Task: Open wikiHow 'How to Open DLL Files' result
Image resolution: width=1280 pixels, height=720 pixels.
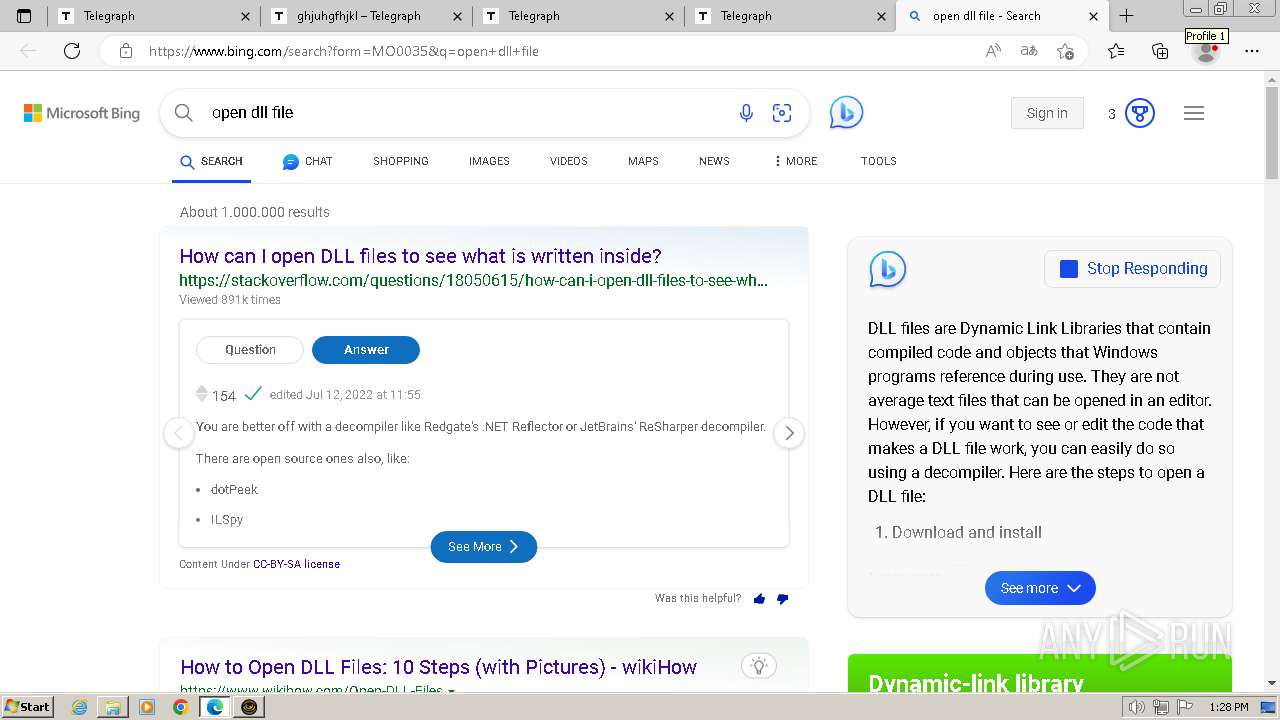Action: tap(438, 667)
